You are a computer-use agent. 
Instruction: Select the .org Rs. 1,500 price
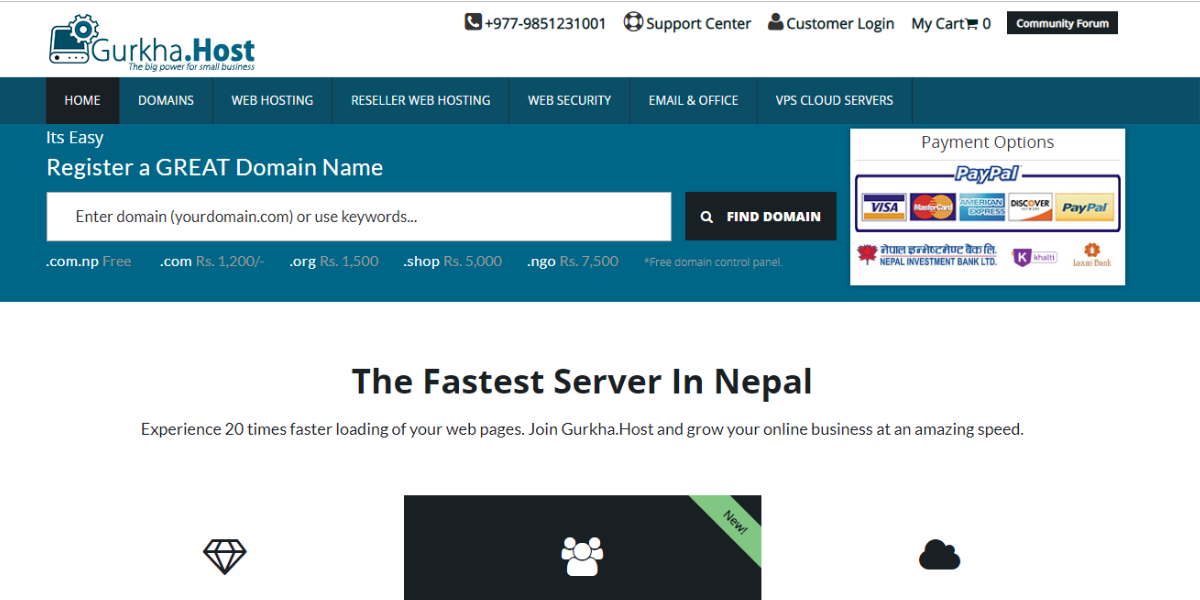pyautogui.click(x=334, y=261)
